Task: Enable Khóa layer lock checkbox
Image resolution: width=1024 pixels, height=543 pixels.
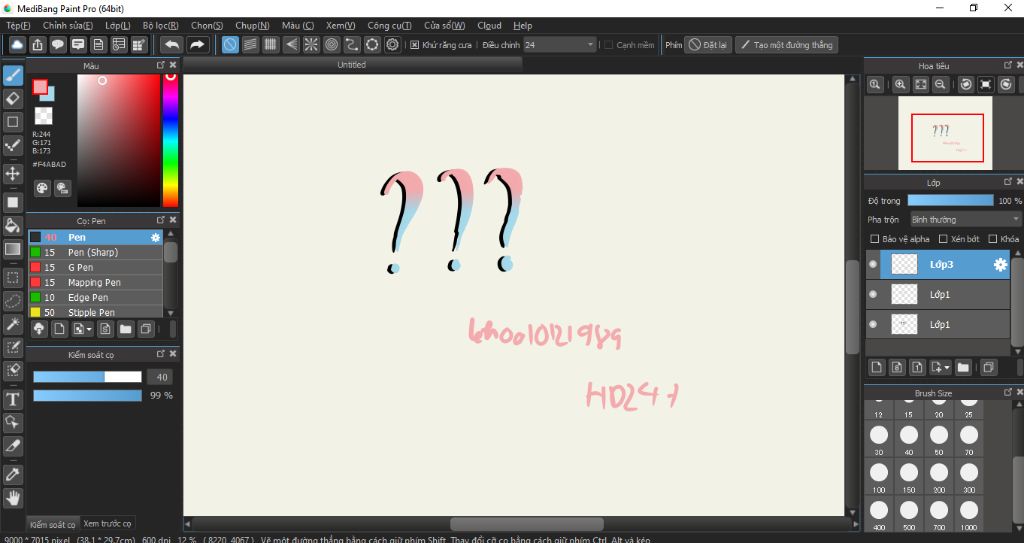Action: [993, 239]
